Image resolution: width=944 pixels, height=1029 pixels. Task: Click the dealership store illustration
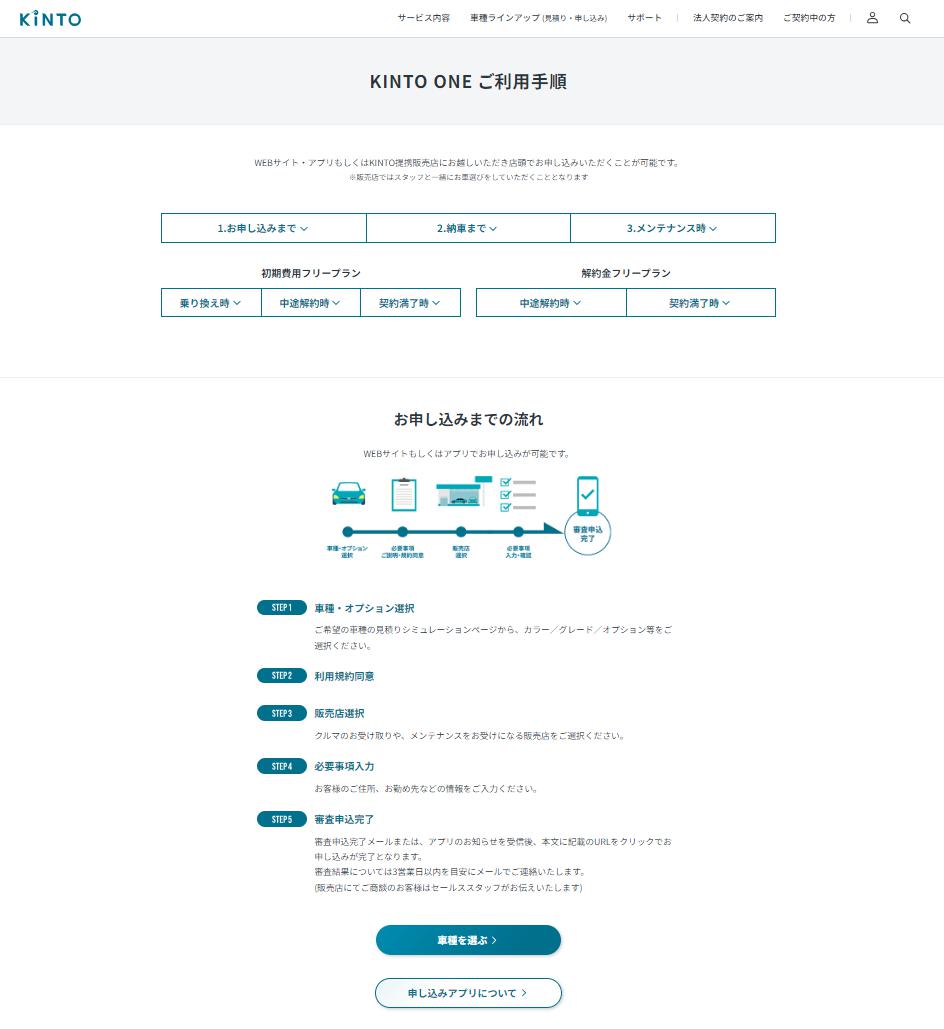pyautogui.click(x=461, y=494)
